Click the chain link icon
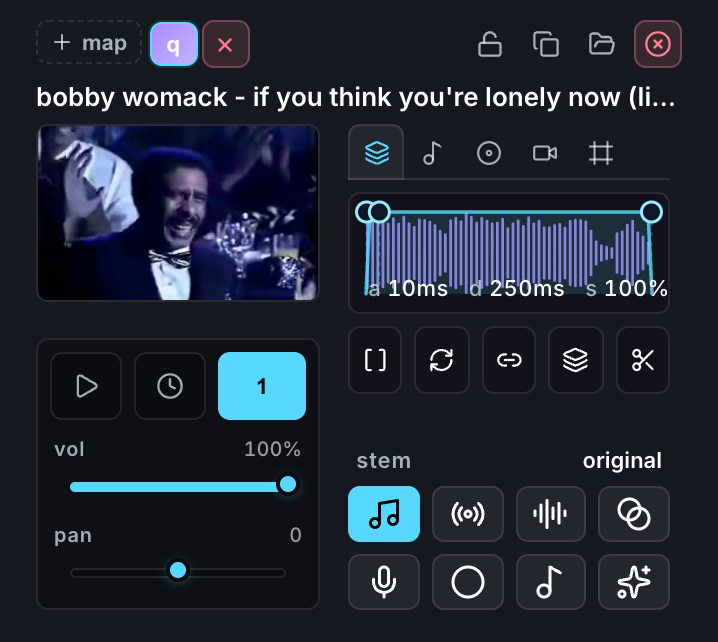The image size is (718, 642). click(509, 360)
